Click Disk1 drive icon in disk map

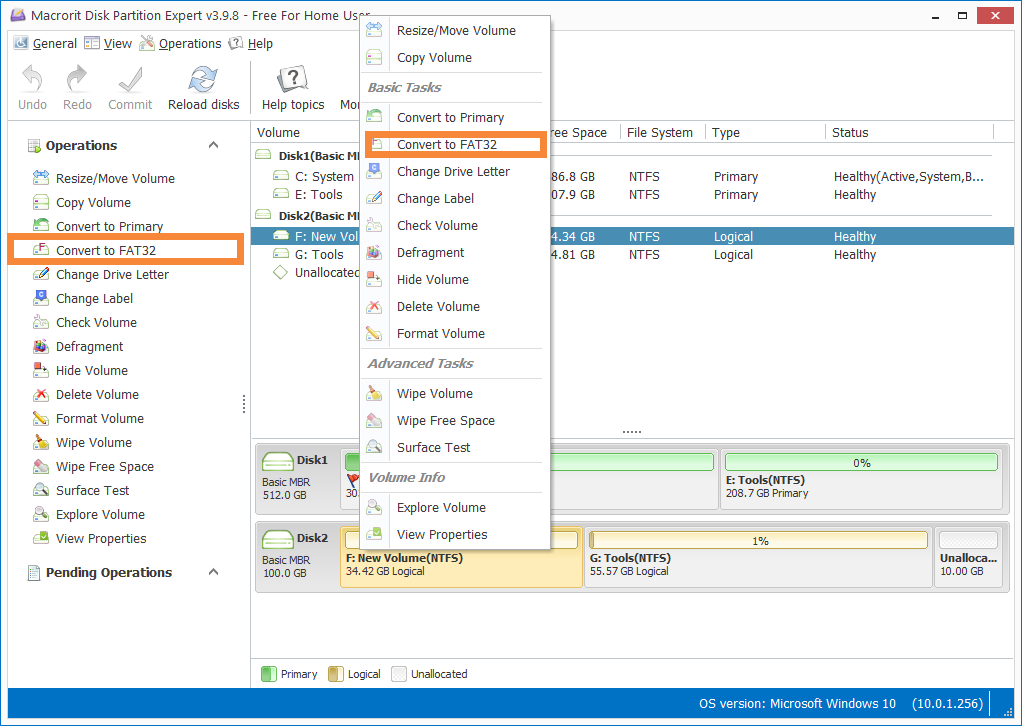[278, 461]
